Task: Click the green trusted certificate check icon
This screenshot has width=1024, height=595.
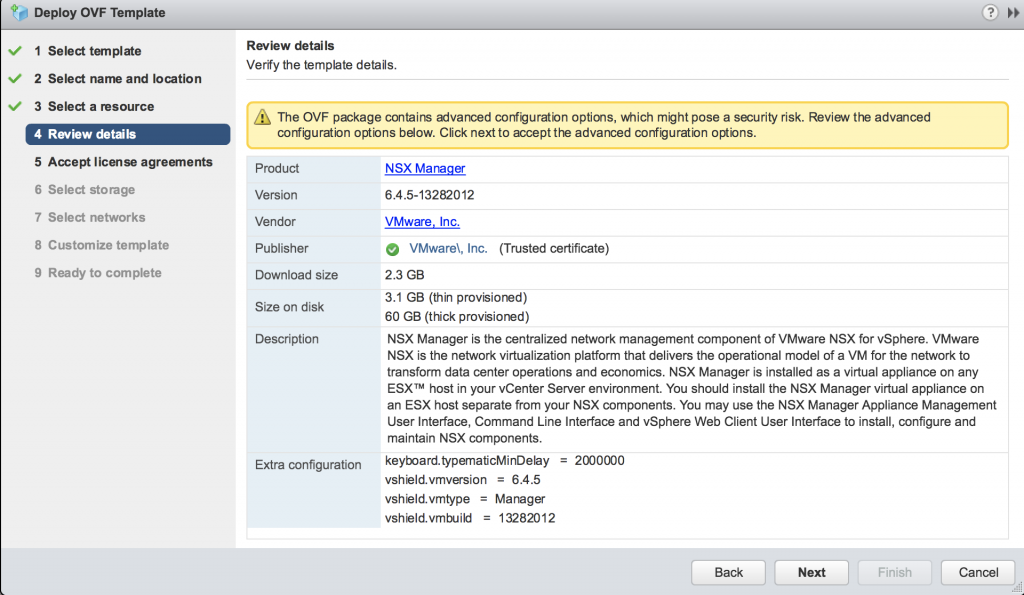Action: (392, 249)
